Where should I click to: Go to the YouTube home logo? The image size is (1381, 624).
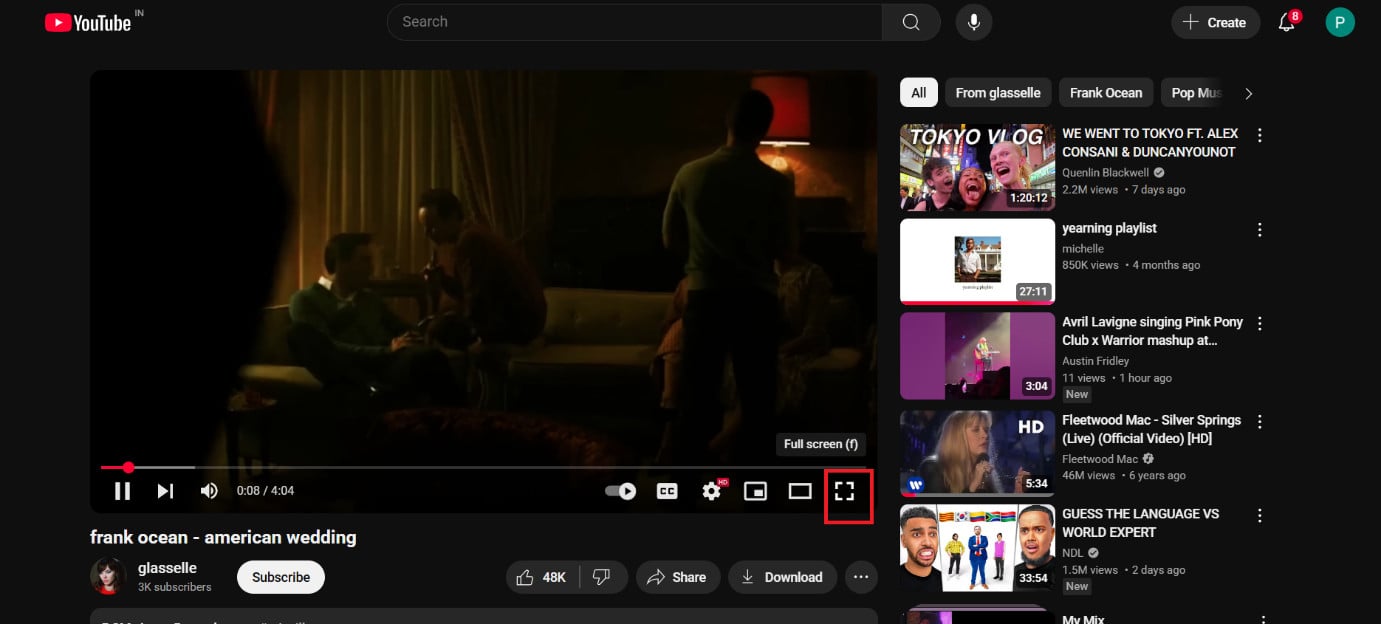pyautogui.click(x=88, y=22)
